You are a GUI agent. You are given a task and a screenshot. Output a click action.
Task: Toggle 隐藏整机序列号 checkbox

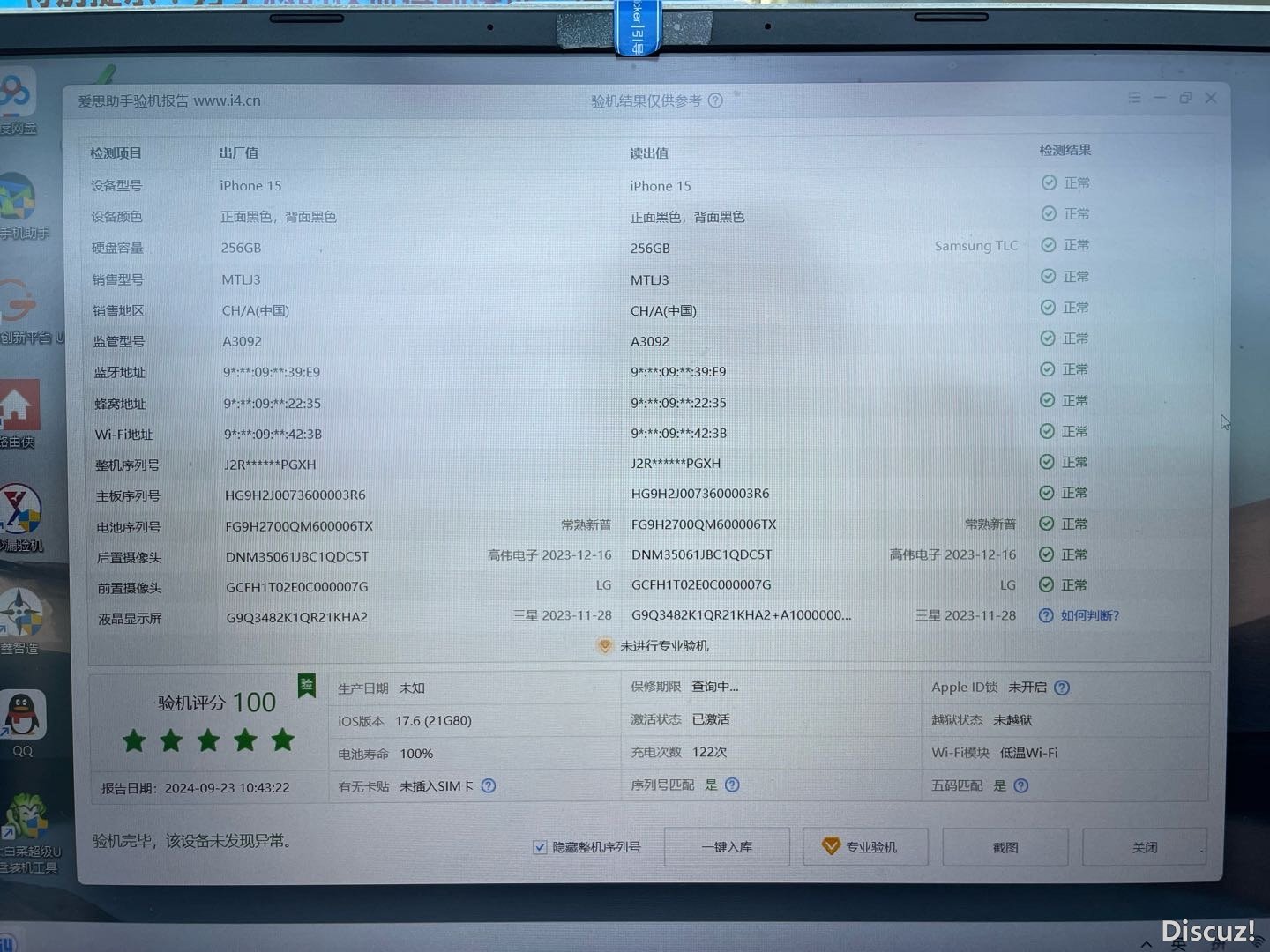pos(540,847)
